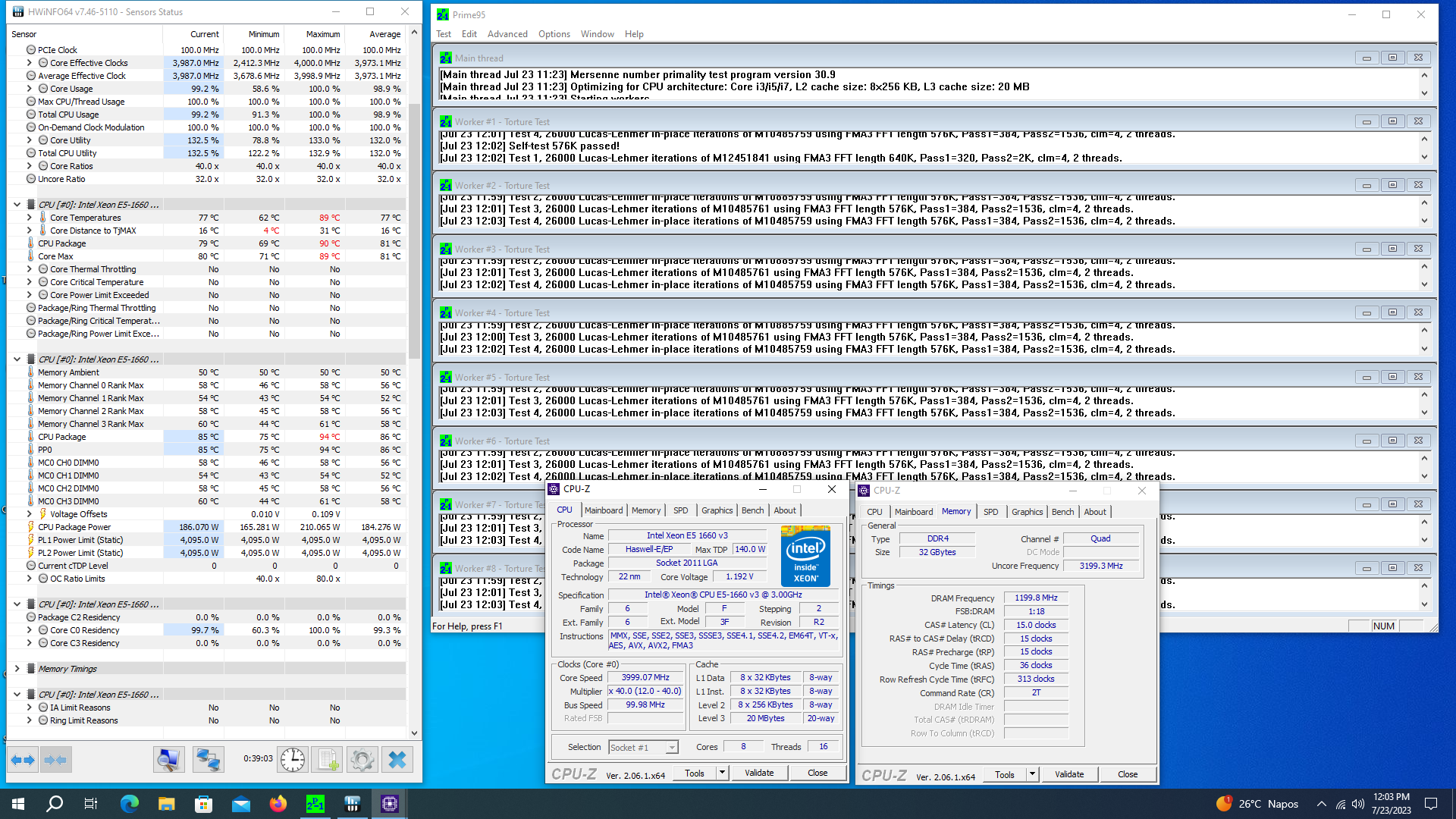Click Validate in left CPU-Z window
Image resolution: width=1456 pixels, height=819 pixels.
pos(759,773)
